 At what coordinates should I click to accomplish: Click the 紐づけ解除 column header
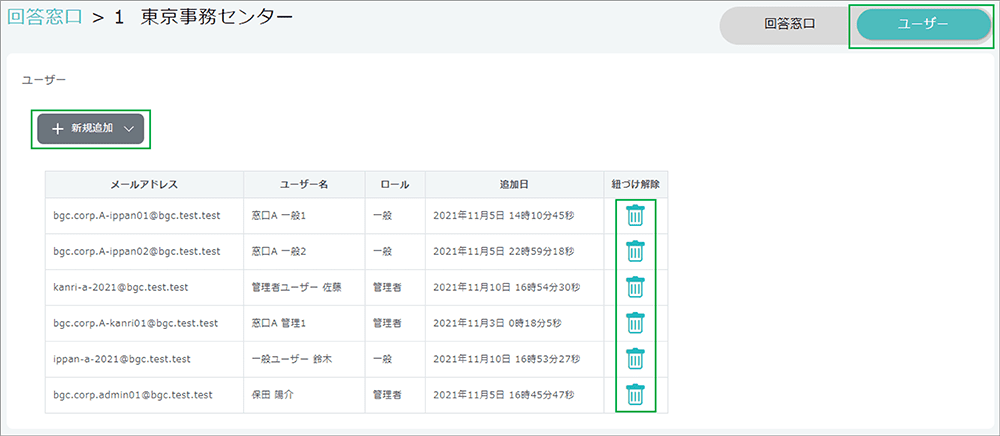[x=635, y=185]
